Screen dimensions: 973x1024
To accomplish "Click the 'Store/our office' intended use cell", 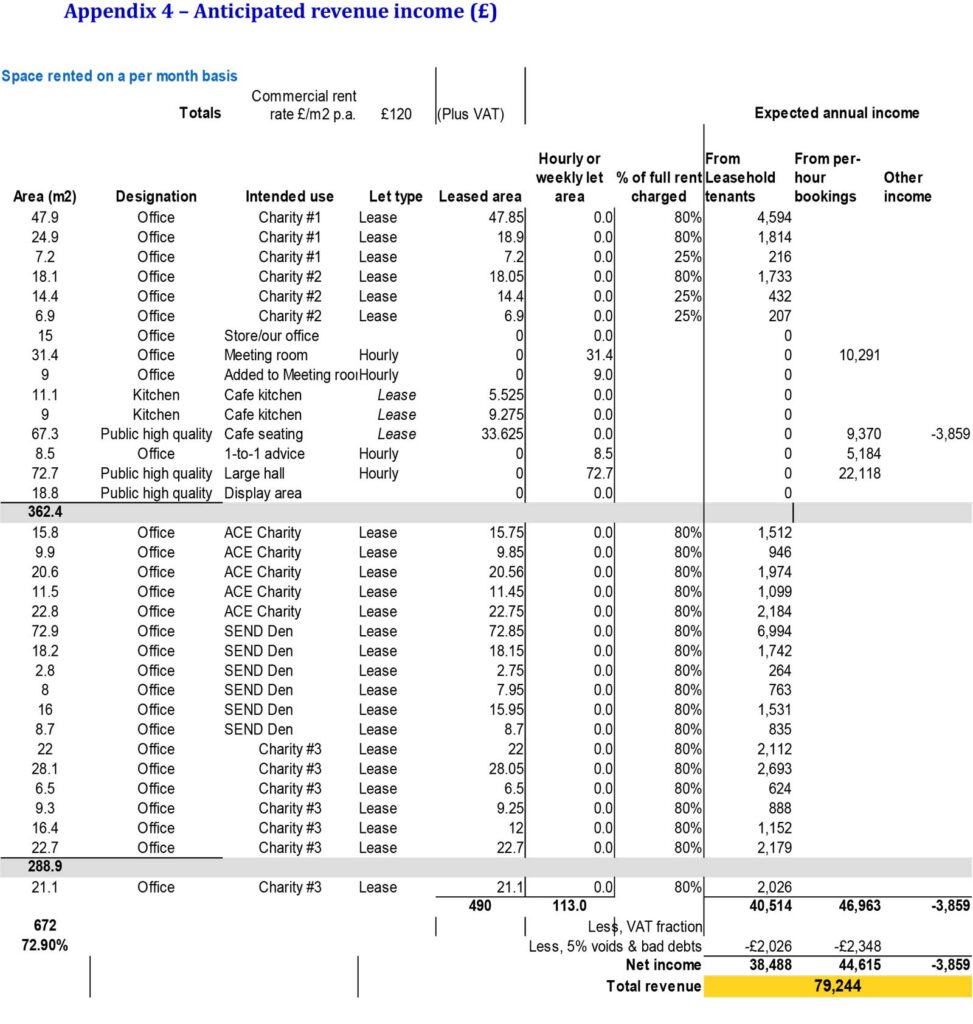I will pyautogui.click(x=272, y=336).
